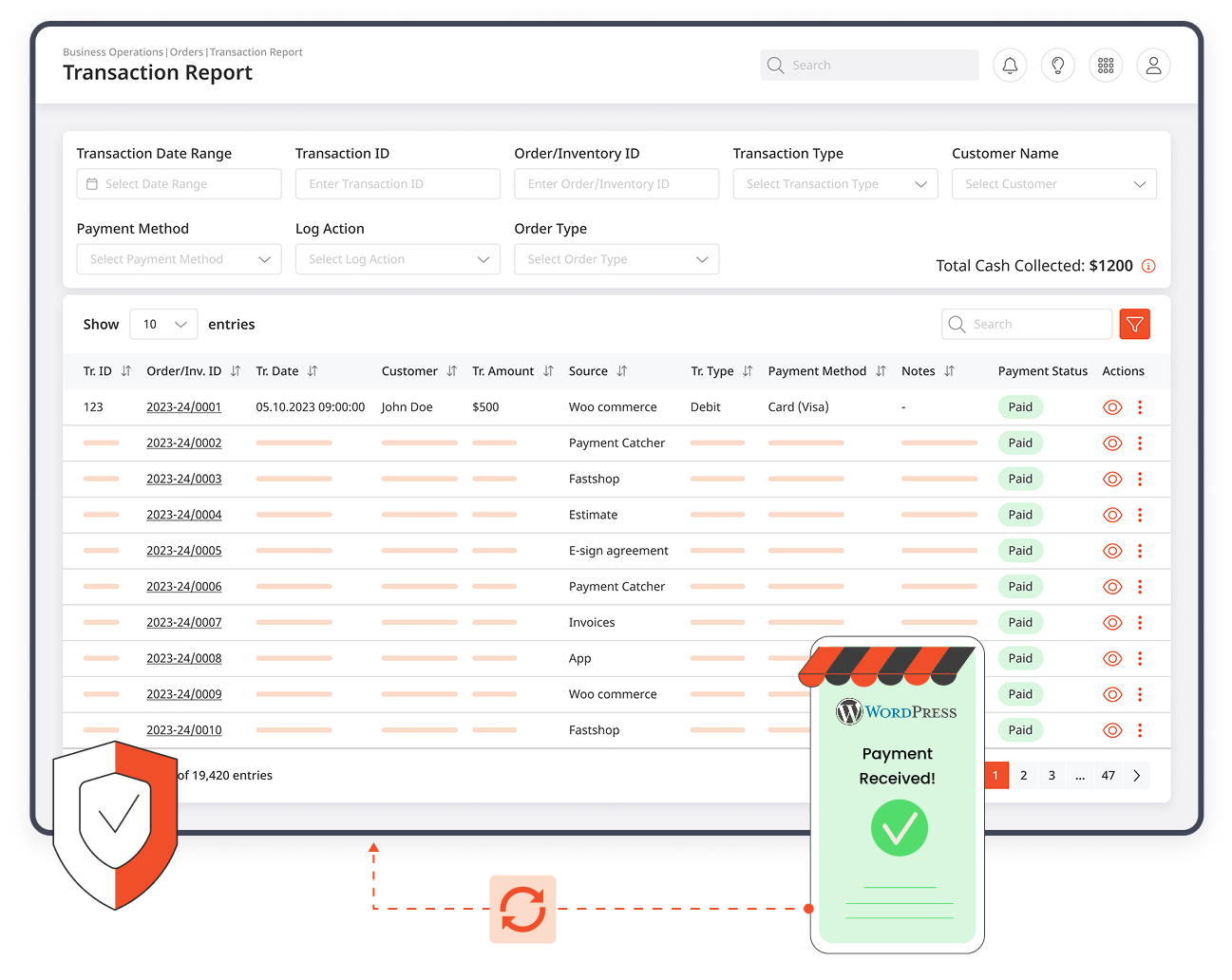Click the Enter Order/Inventory ID field

[616, 184]
